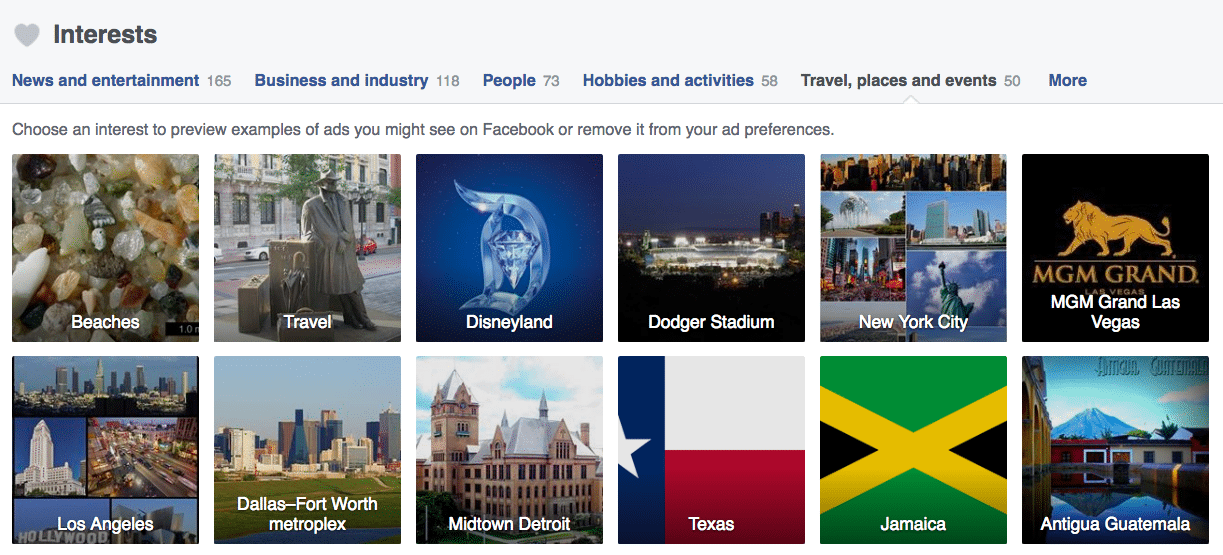
Task: Select the Texas flag tile
Action: coord(711,450)
